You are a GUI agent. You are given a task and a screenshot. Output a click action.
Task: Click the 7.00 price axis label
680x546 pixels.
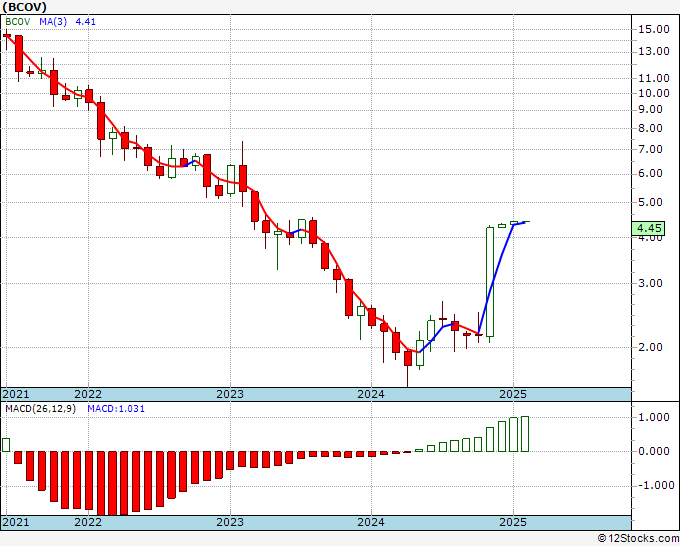650,150
